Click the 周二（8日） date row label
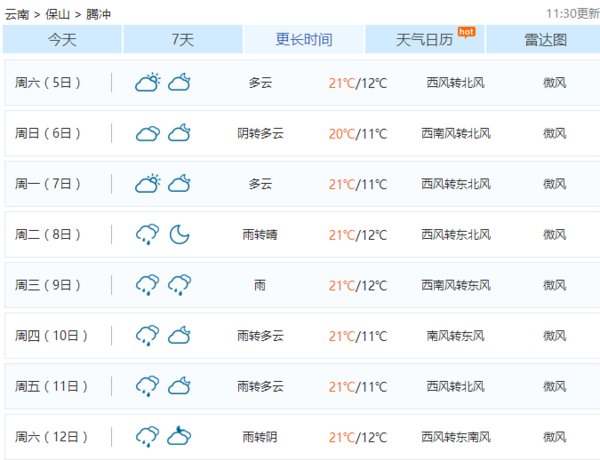 (48, 235)
